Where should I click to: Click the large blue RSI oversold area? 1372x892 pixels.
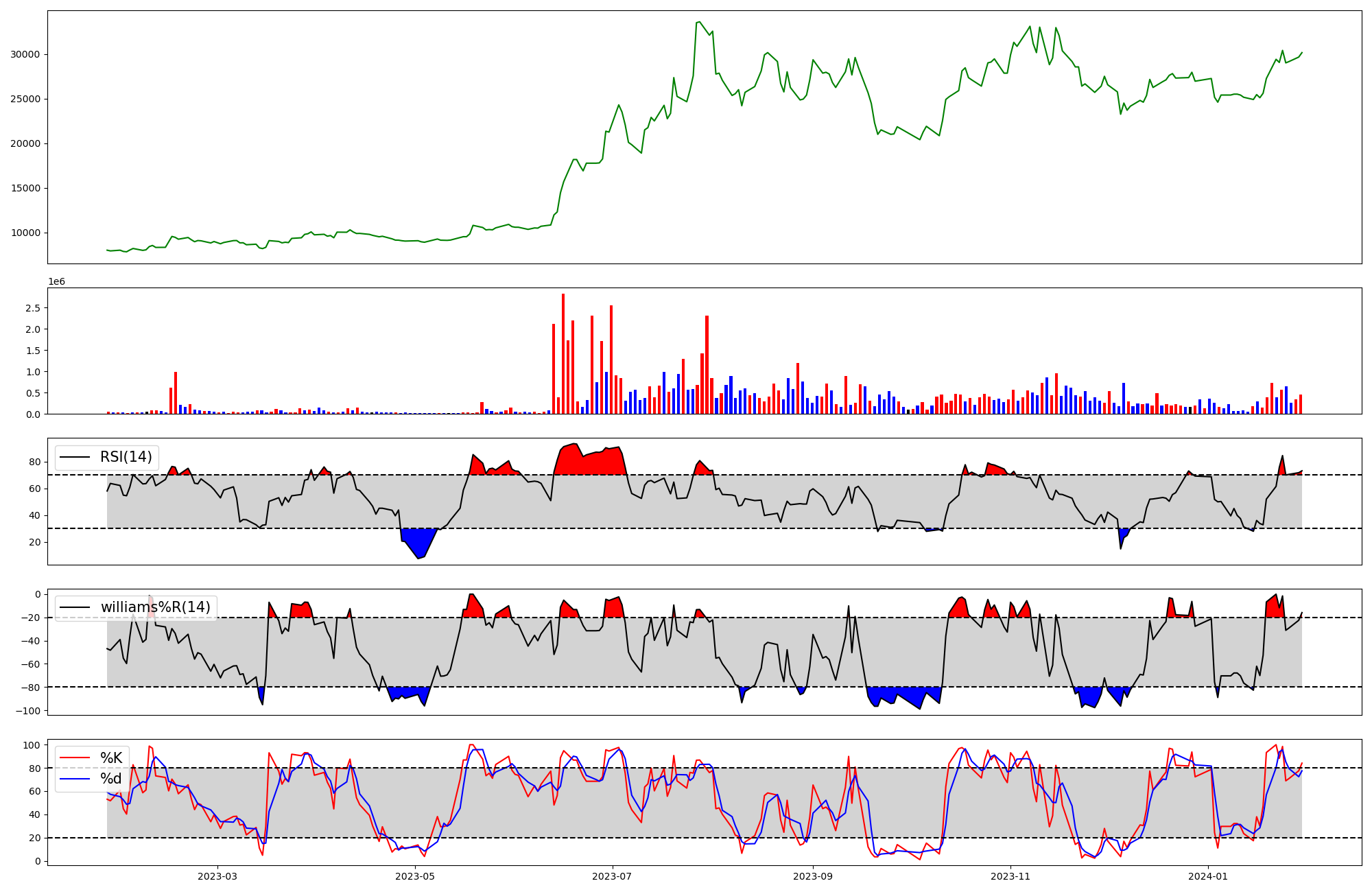[418, 541]
